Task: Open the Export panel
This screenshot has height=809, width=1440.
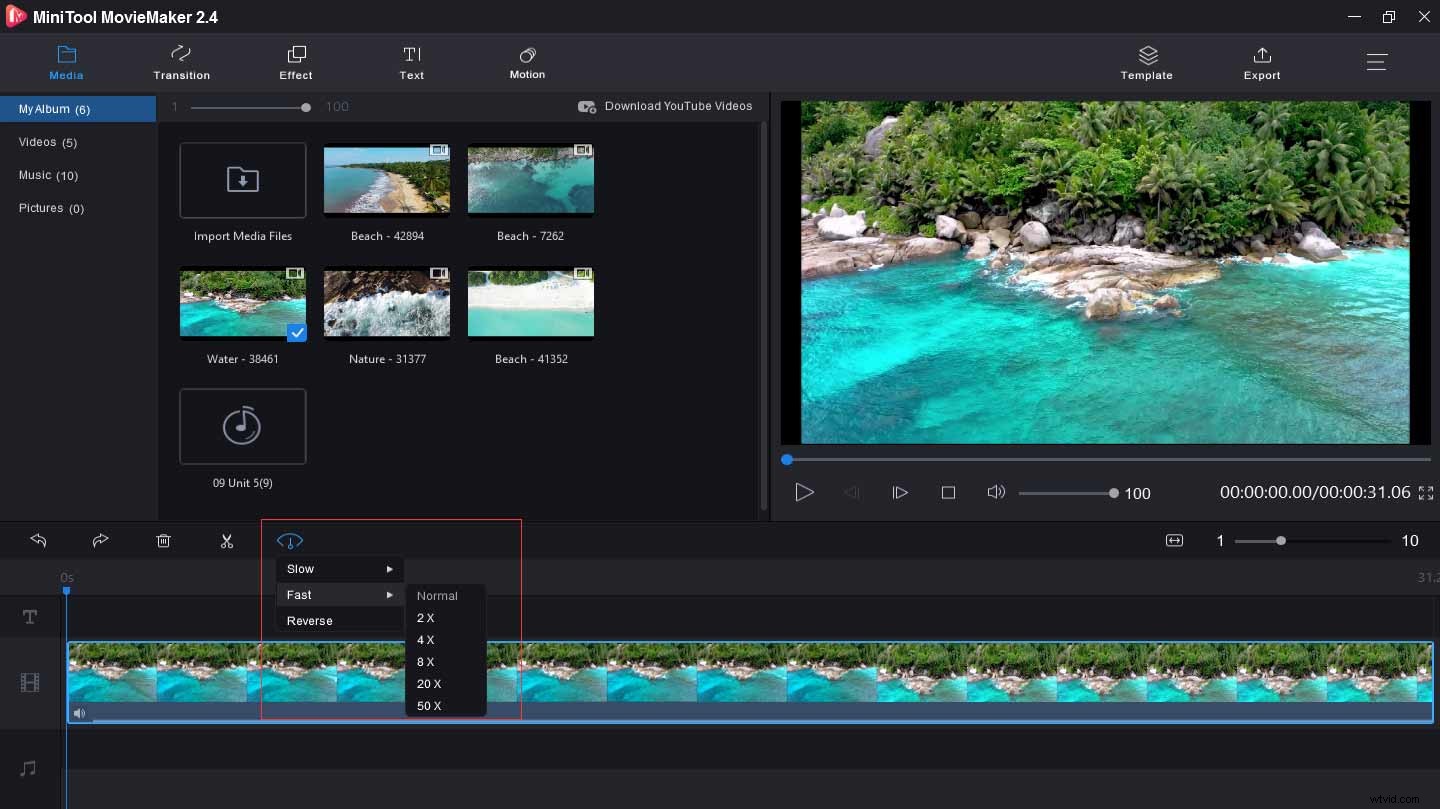Action: pos(1262,62)
